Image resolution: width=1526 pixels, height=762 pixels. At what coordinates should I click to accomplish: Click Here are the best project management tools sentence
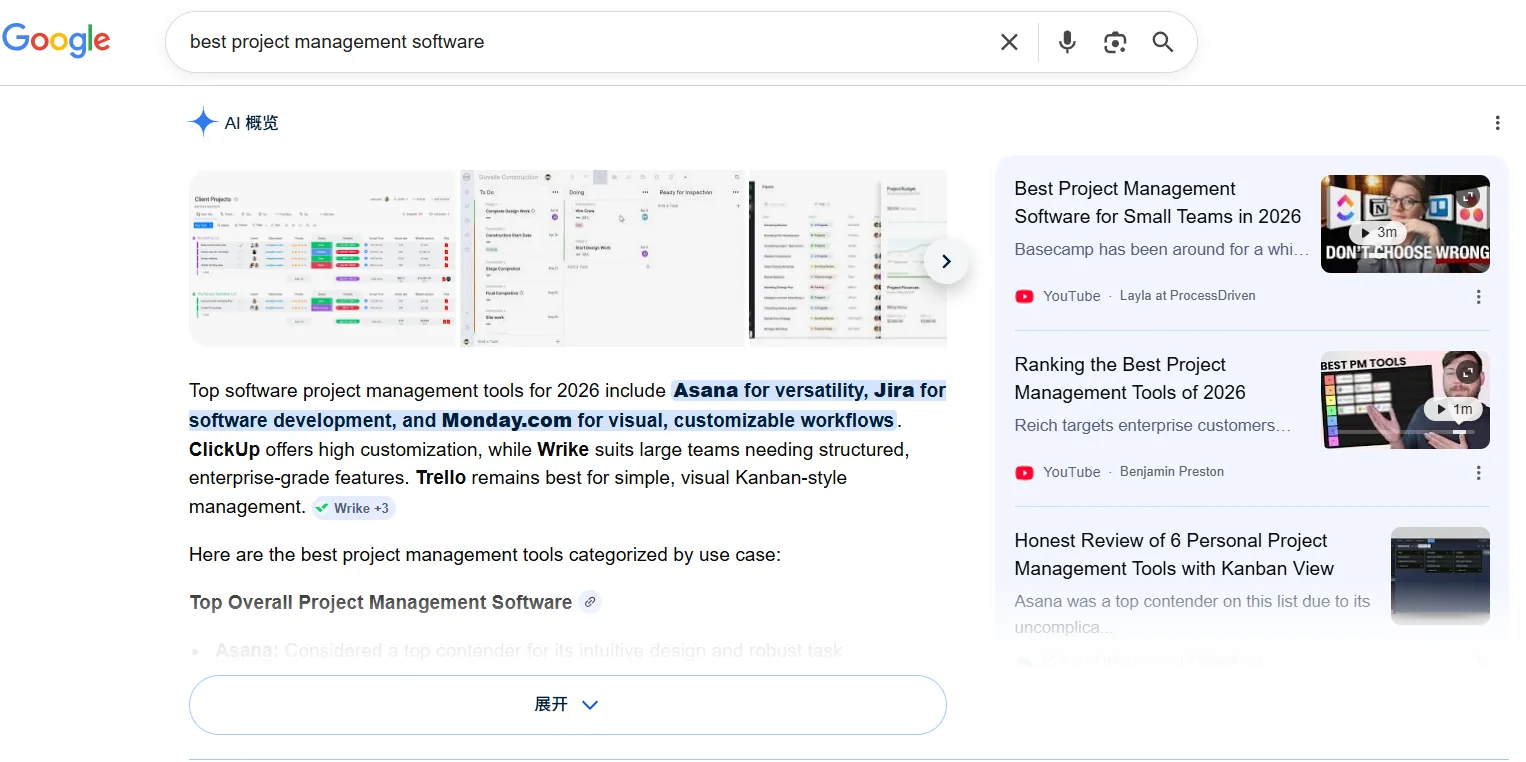(x=485, y=555)
